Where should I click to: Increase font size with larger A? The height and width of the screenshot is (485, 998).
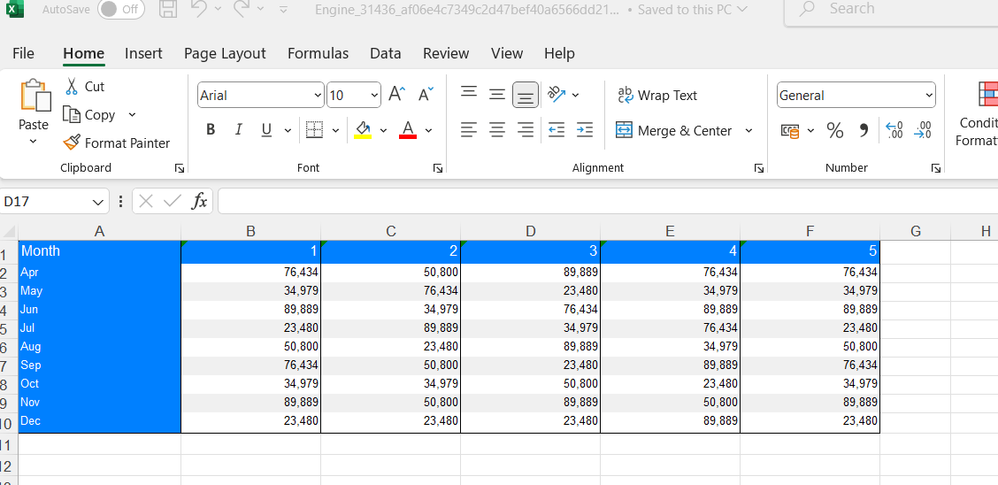coord(397,94)
